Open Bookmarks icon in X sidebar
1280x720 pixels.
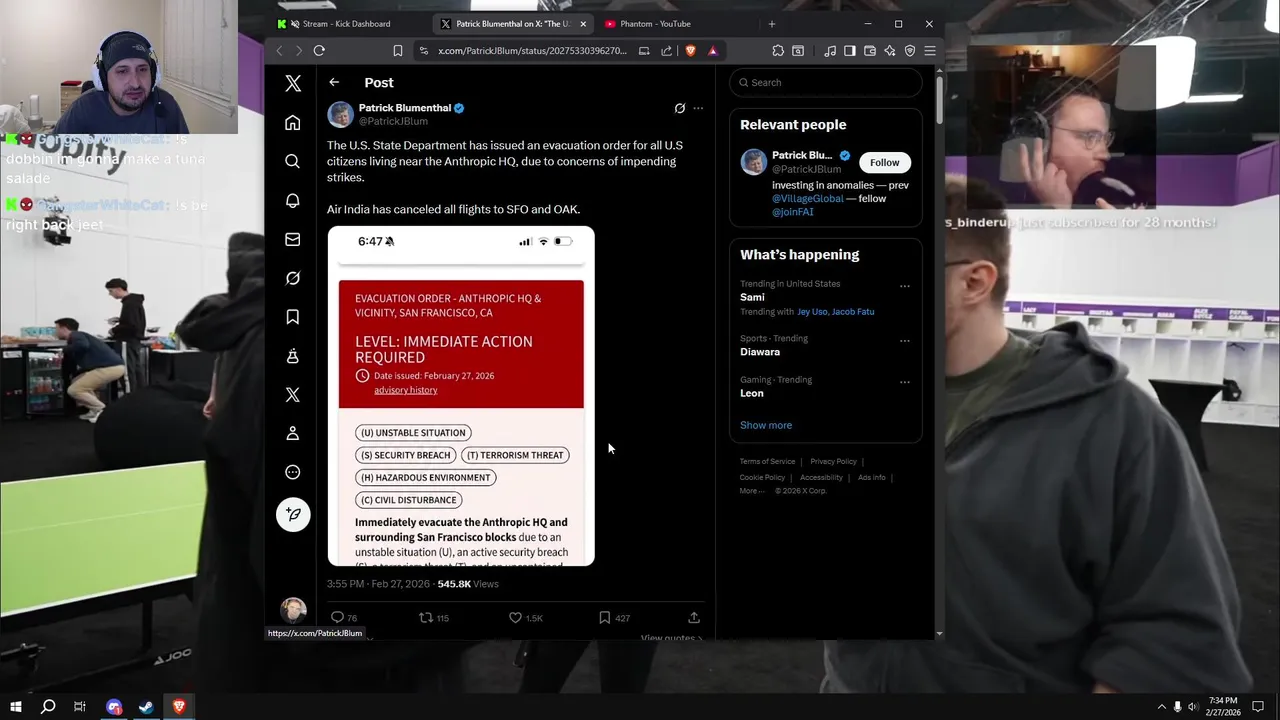[x=292, y=317]
